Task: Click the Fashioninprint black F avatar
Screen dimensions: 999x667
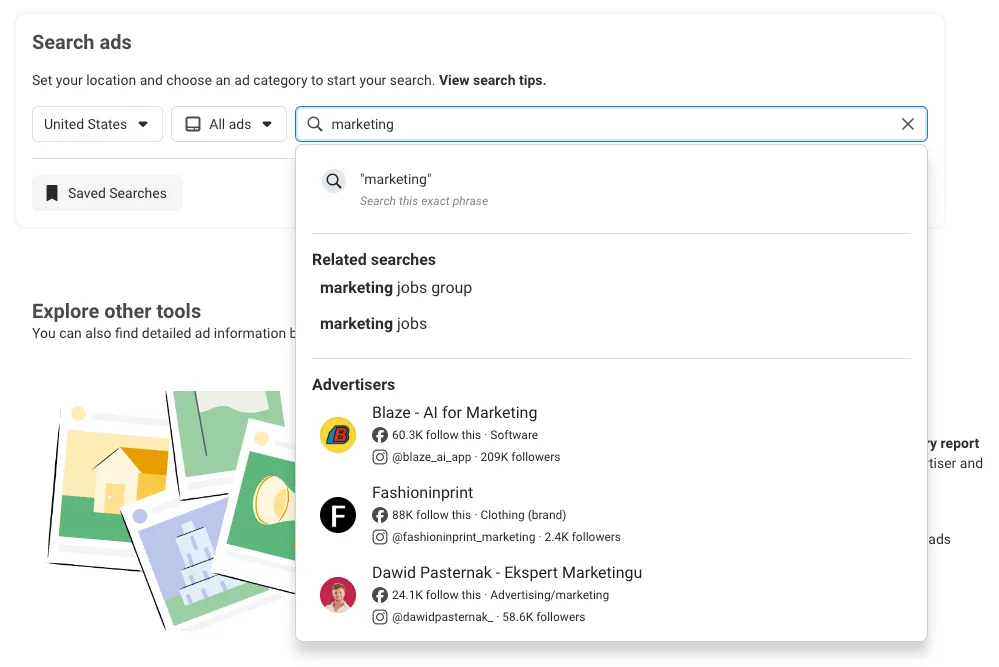Action: 338,515
